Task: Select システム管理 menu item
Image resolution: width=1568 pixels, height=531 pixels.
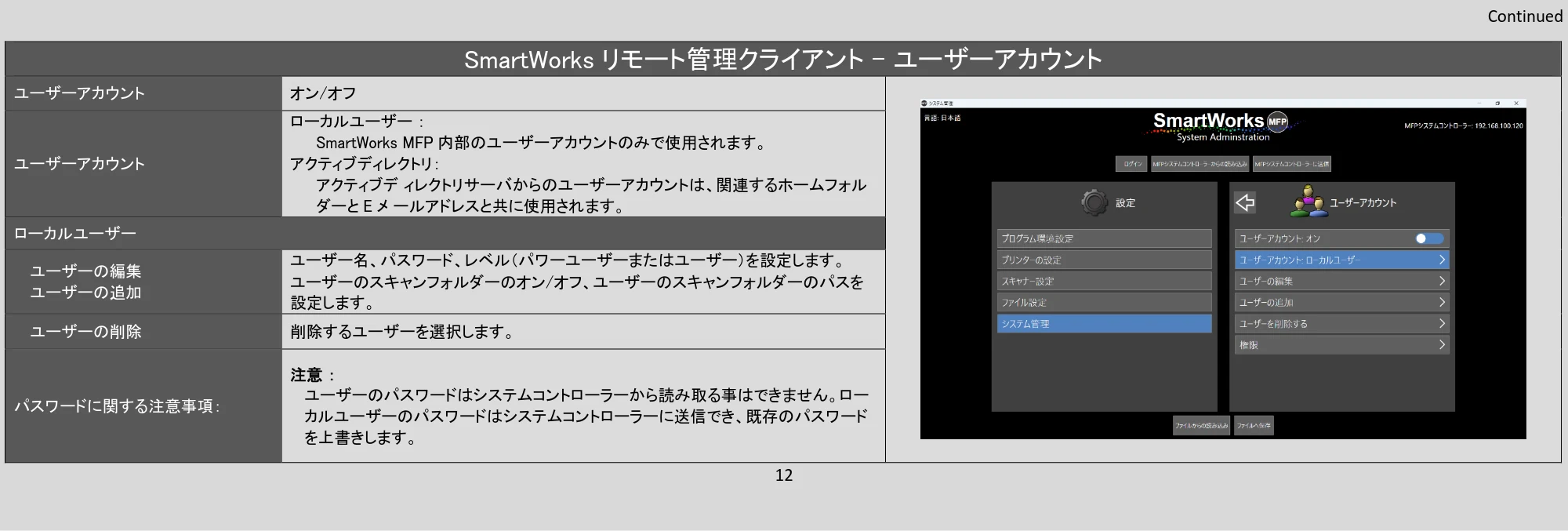Action: pos(1104,323)
